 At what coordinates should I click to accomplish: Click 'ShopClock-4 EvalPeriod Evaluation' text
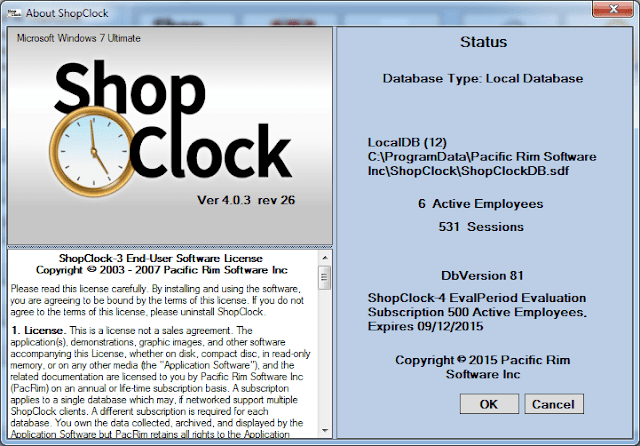477,298
